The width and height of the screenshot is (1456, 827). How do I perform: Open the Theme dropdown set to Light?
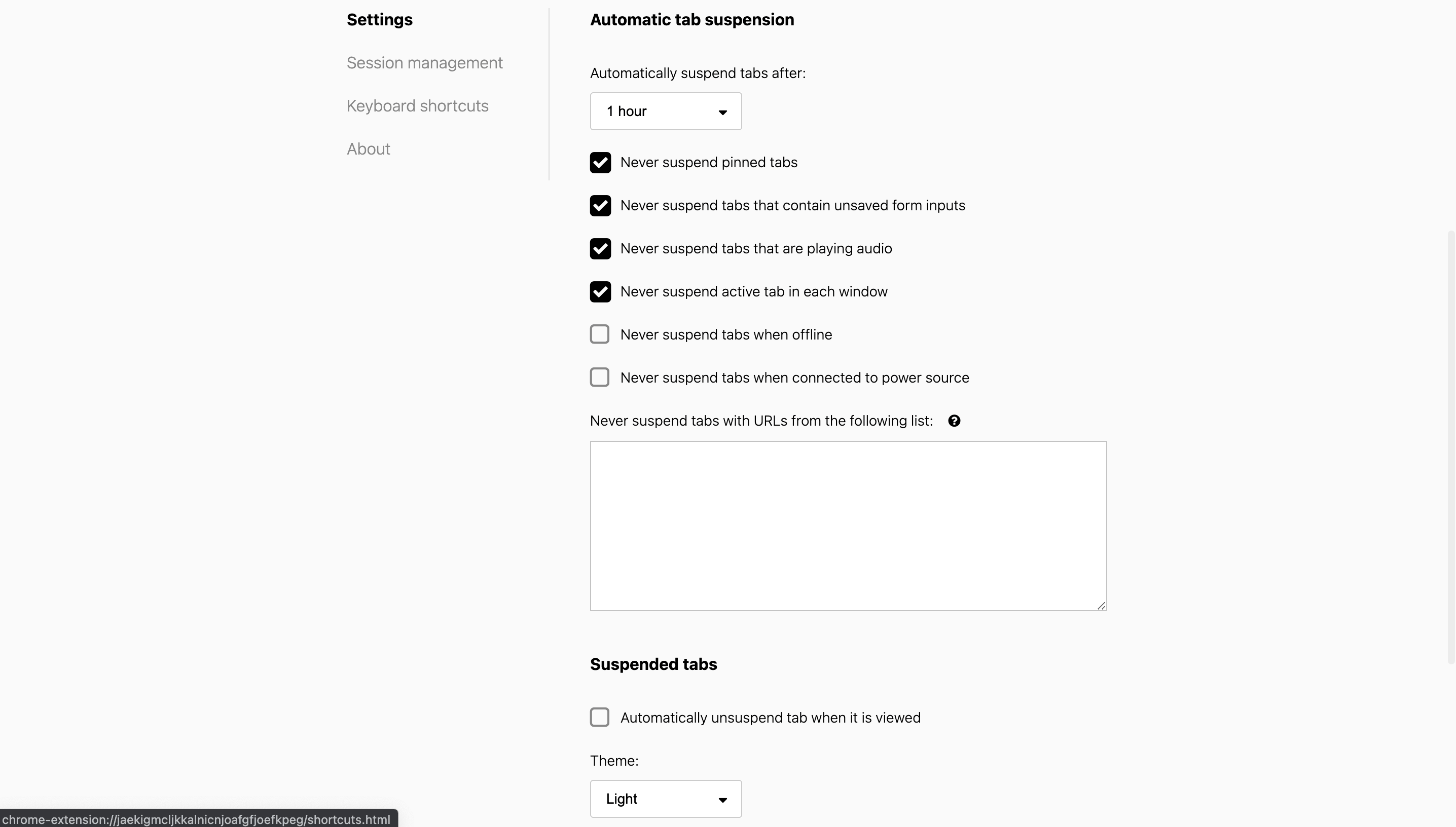point(665,799)
